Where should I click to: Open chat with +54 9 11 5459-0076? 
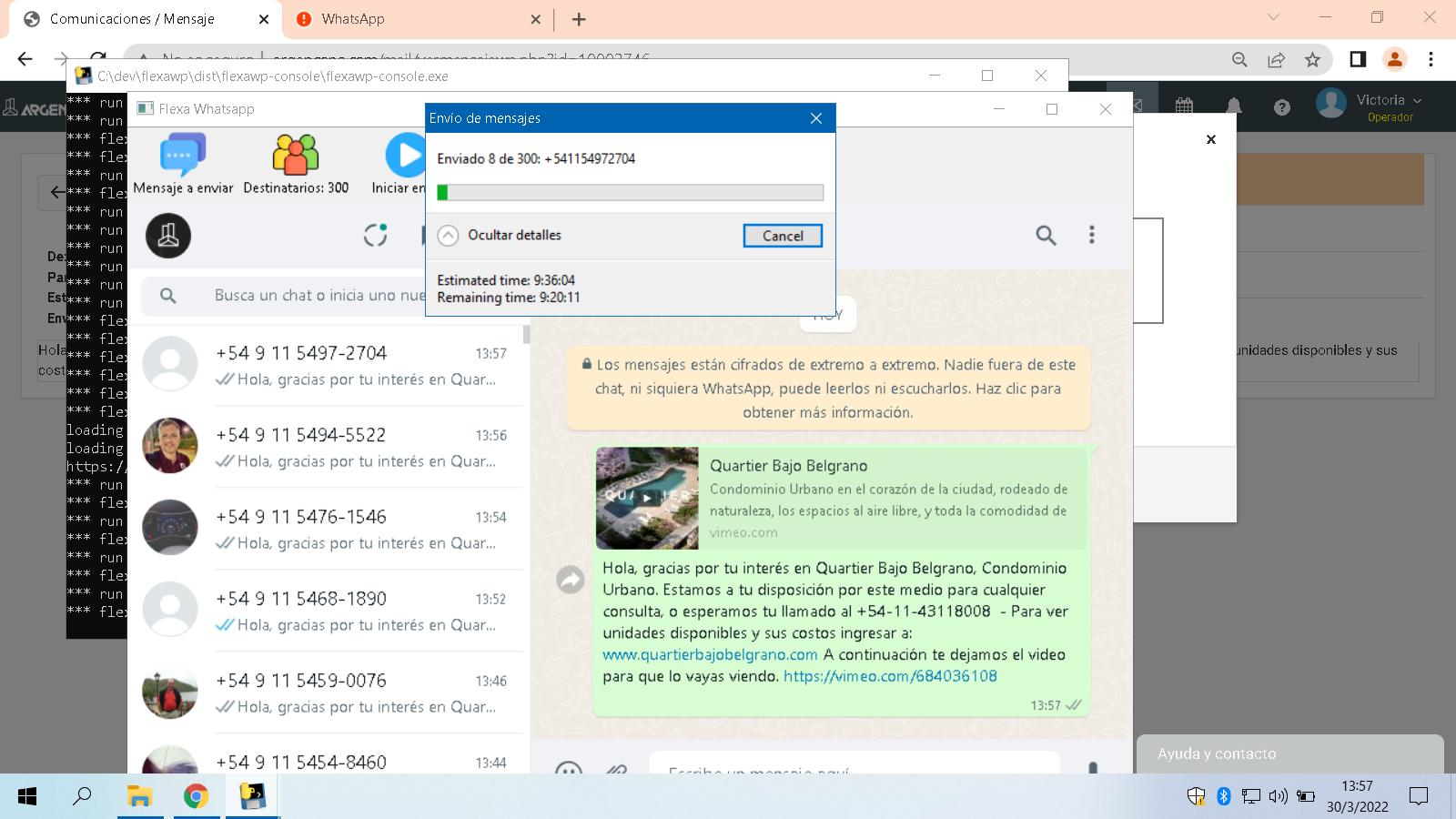[328, 693]
